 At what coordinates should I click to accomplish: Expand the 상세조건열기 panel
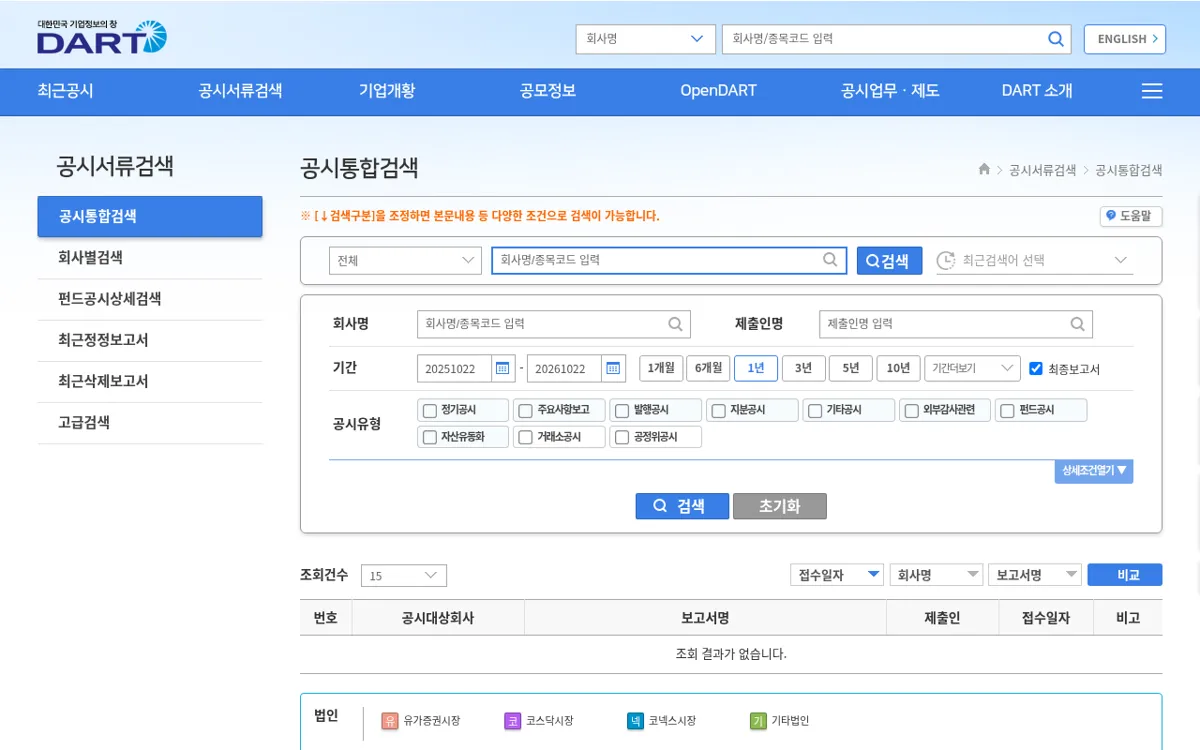coord(1094,471)
